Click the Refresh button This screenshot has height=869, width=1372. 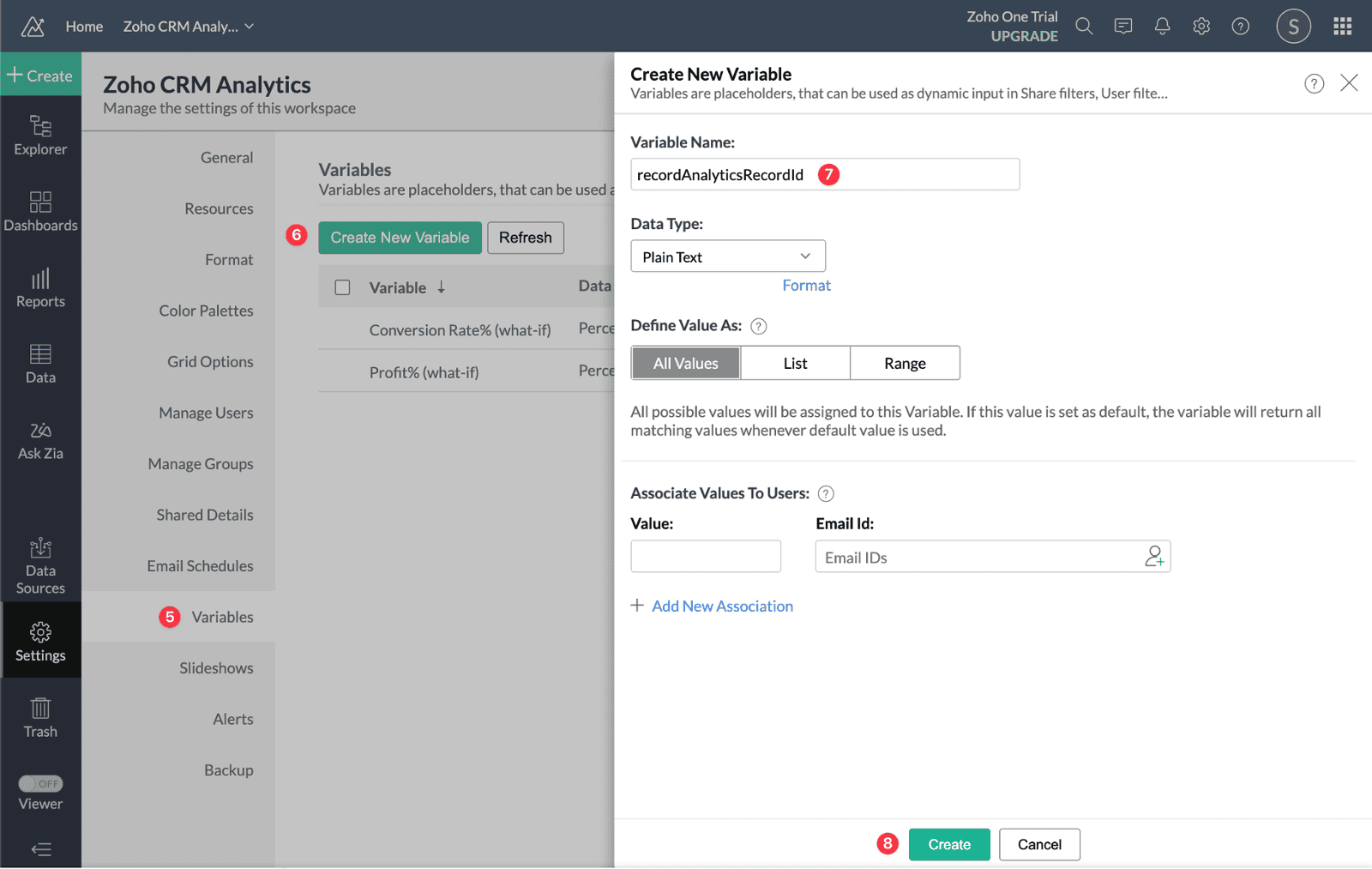point(526,238)
